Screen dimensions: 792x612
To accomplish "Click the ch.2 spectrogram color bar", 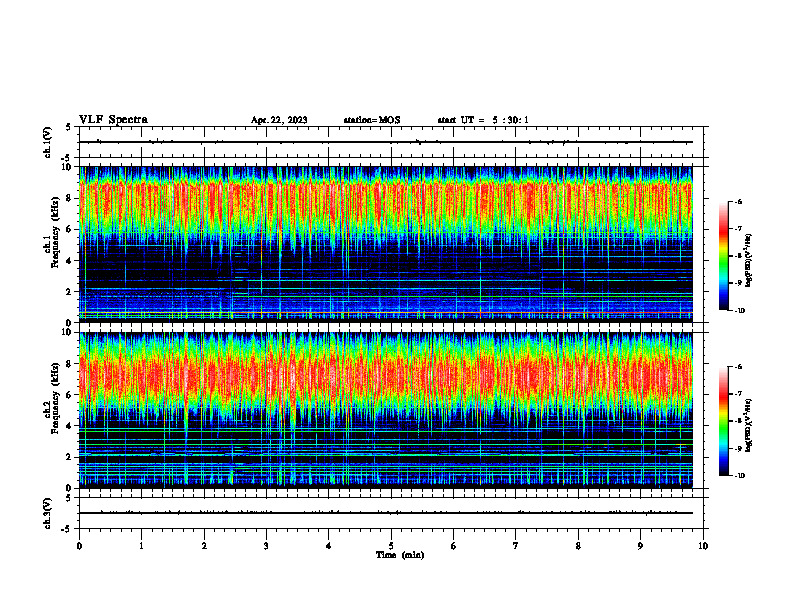I will (x=724, y=421).
